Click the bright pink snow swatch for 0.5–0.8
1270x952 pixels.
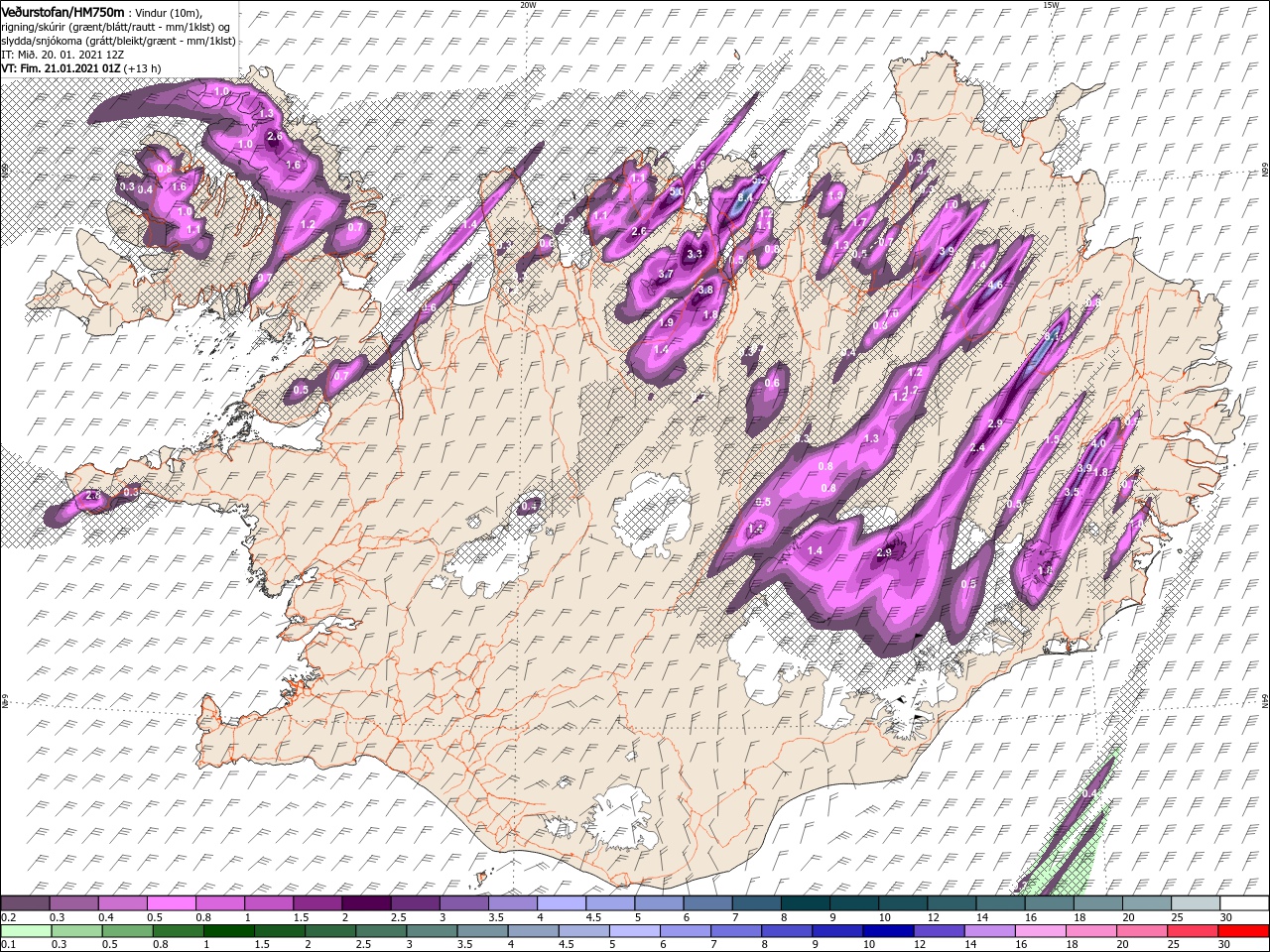172,903
